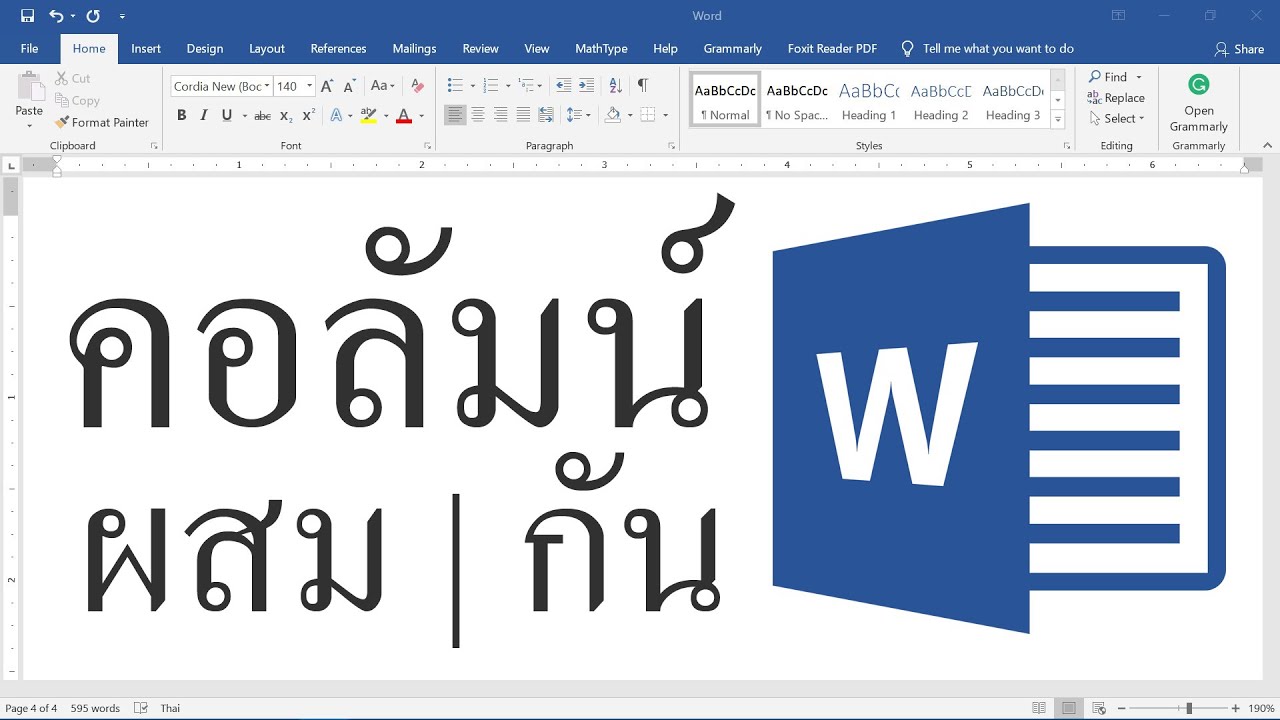Collapse the ribbon with chevron
The height and width of the screenshot is (720, 1280).
pos(1268,146)
